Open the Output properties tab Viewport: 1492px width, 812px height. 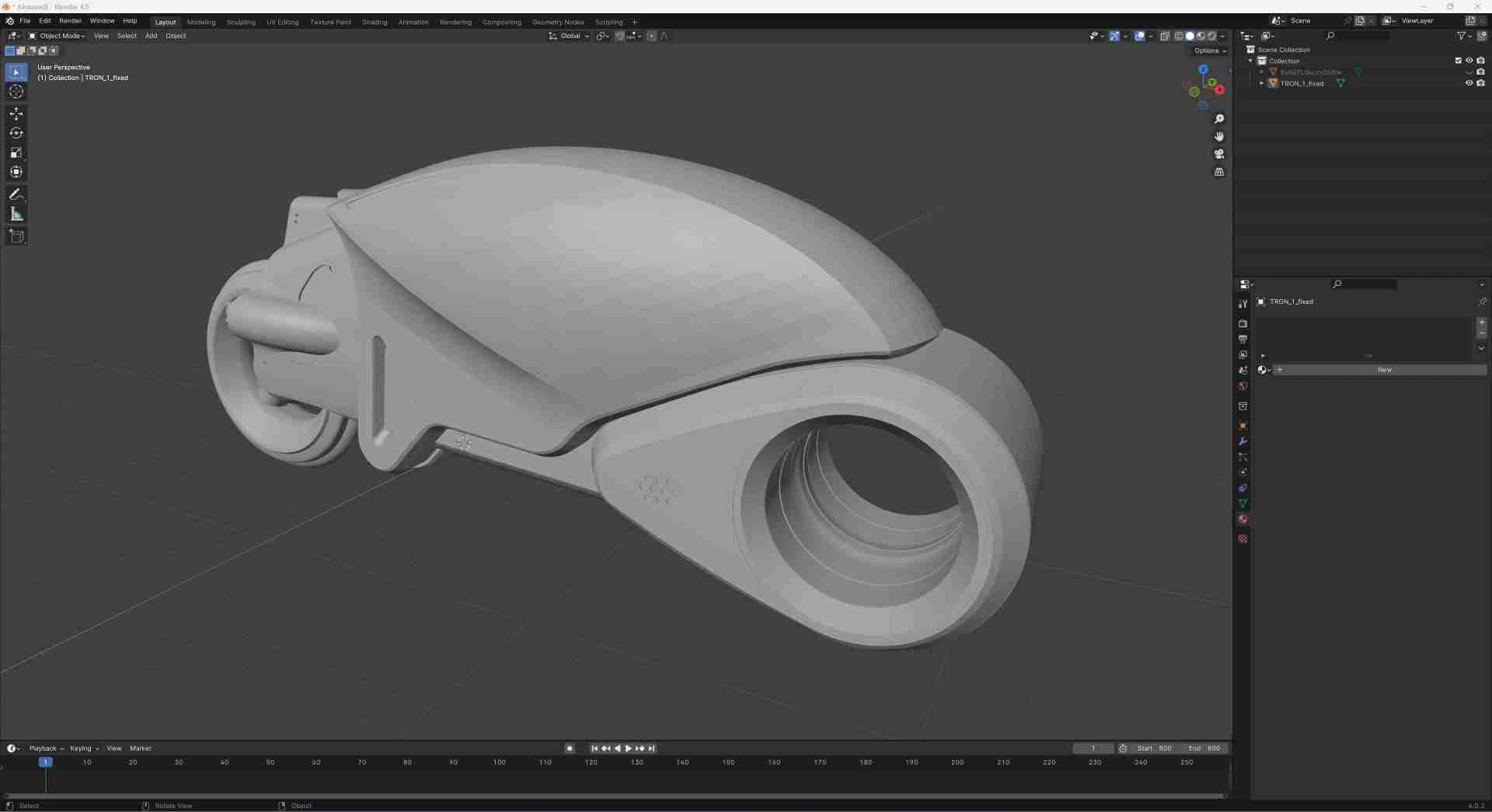tap(1243, 339)
